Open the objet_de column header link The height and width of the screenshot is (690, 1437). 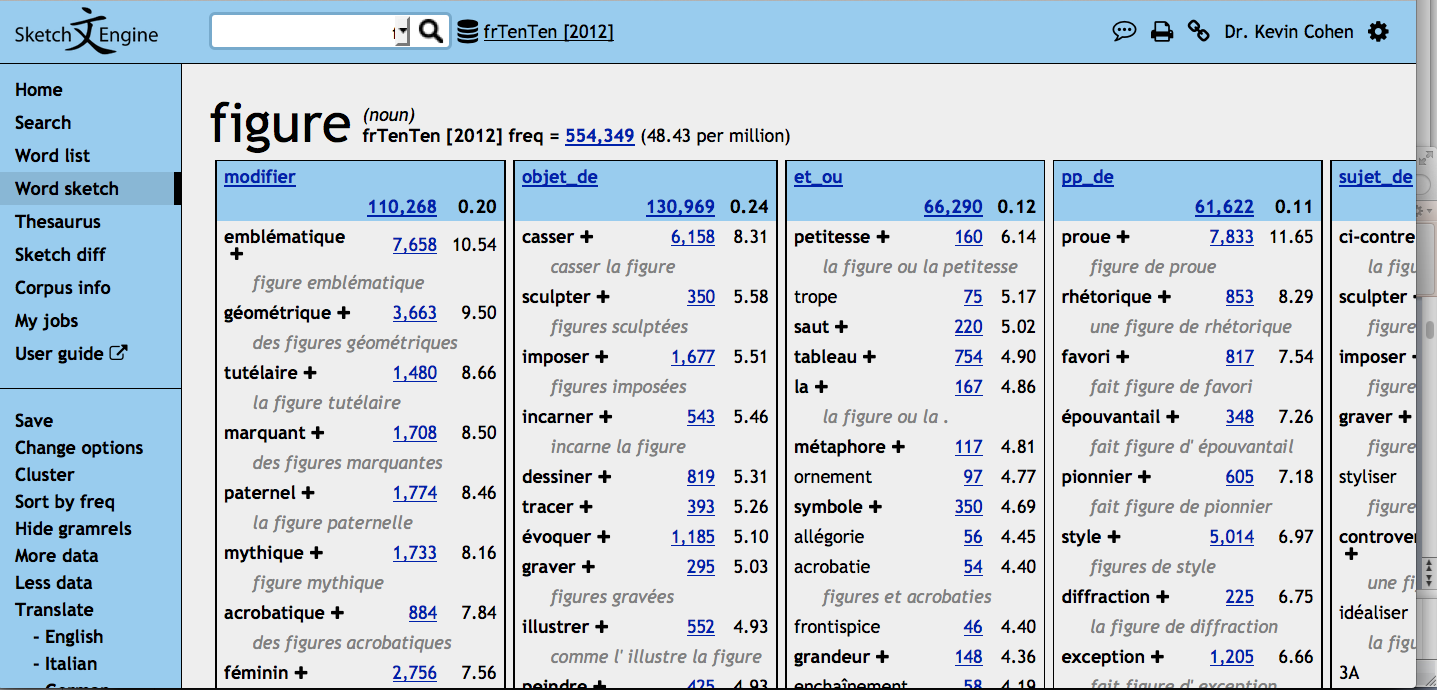[x=559, y=177]
